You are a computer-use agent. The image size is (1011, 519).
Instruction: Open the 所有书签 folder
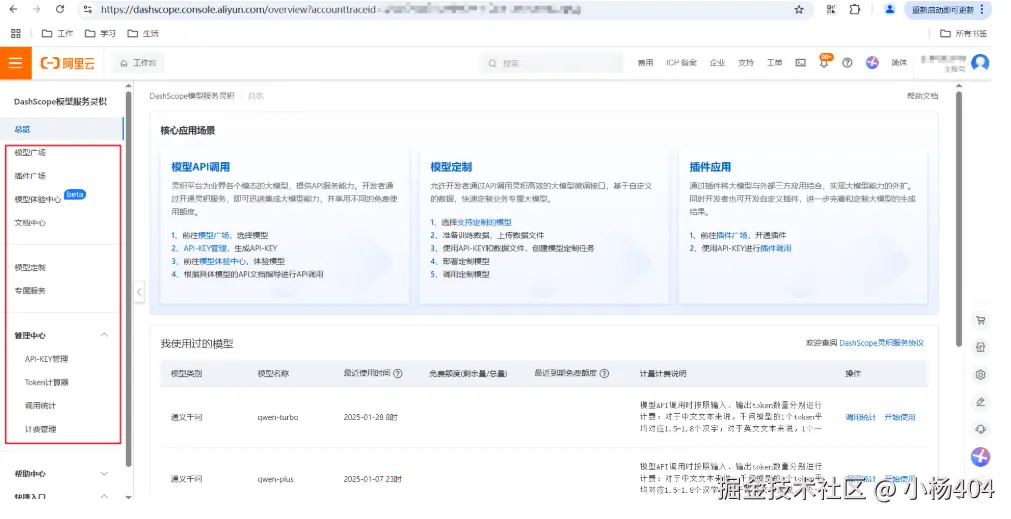coord(963,34)
